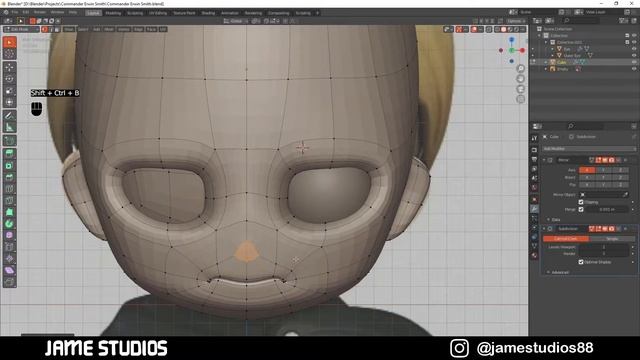Collapse the Mirror modifier panel
The width and height of the screenshot is (640, 360).
544,160
